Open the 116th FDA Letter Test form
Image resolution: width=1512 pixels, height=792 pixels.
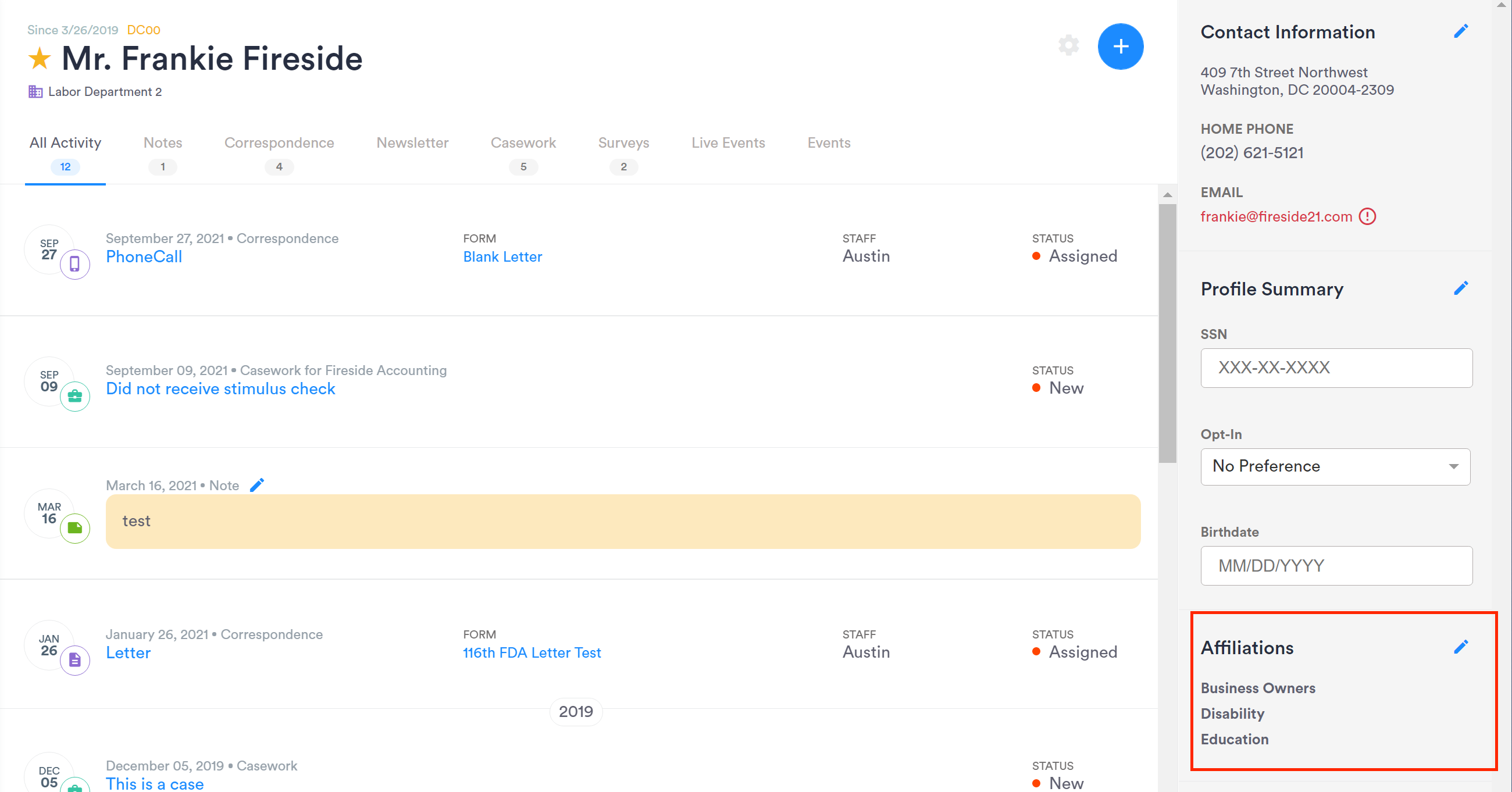[531, 652]
